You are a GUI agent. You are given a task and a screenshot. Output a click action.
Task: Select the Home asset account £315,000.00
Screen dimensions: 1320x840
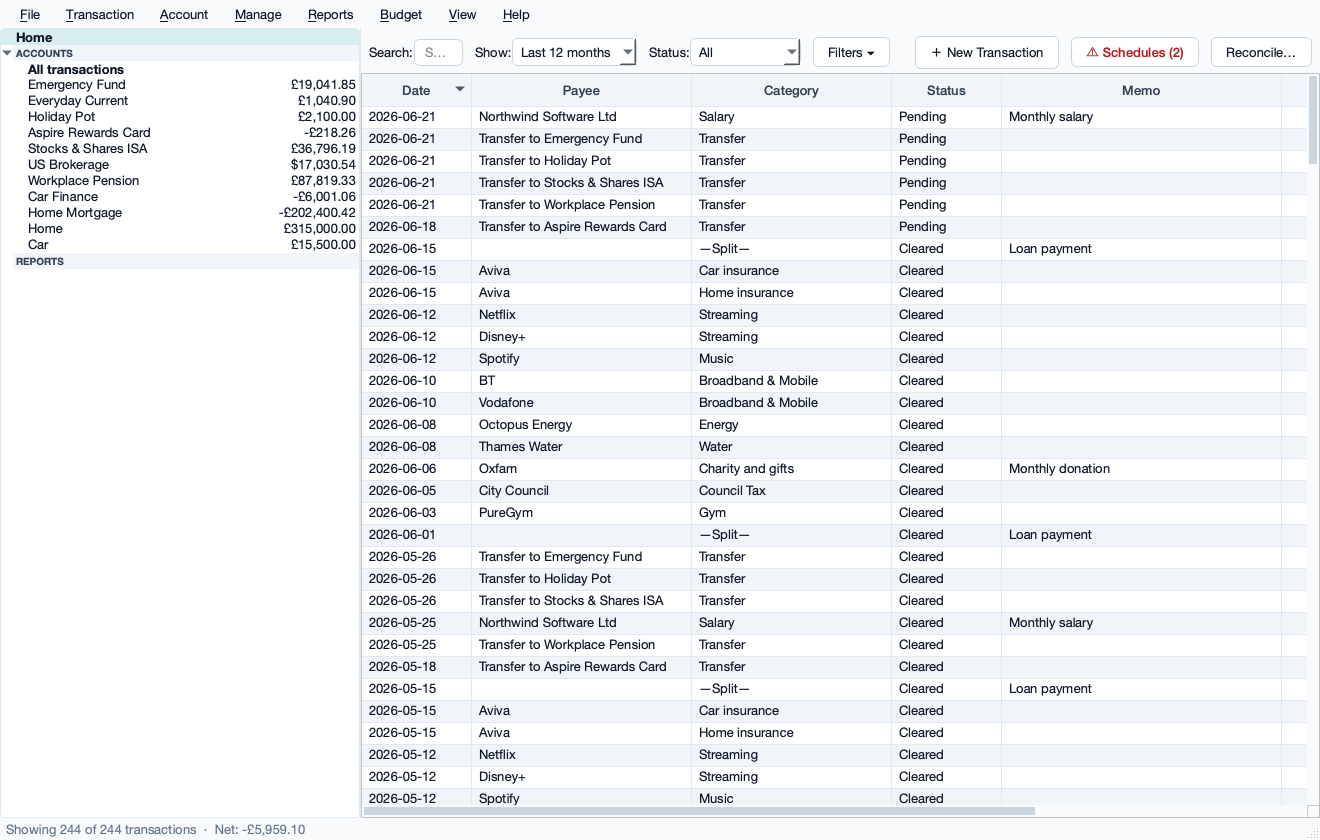pos(180,229)
